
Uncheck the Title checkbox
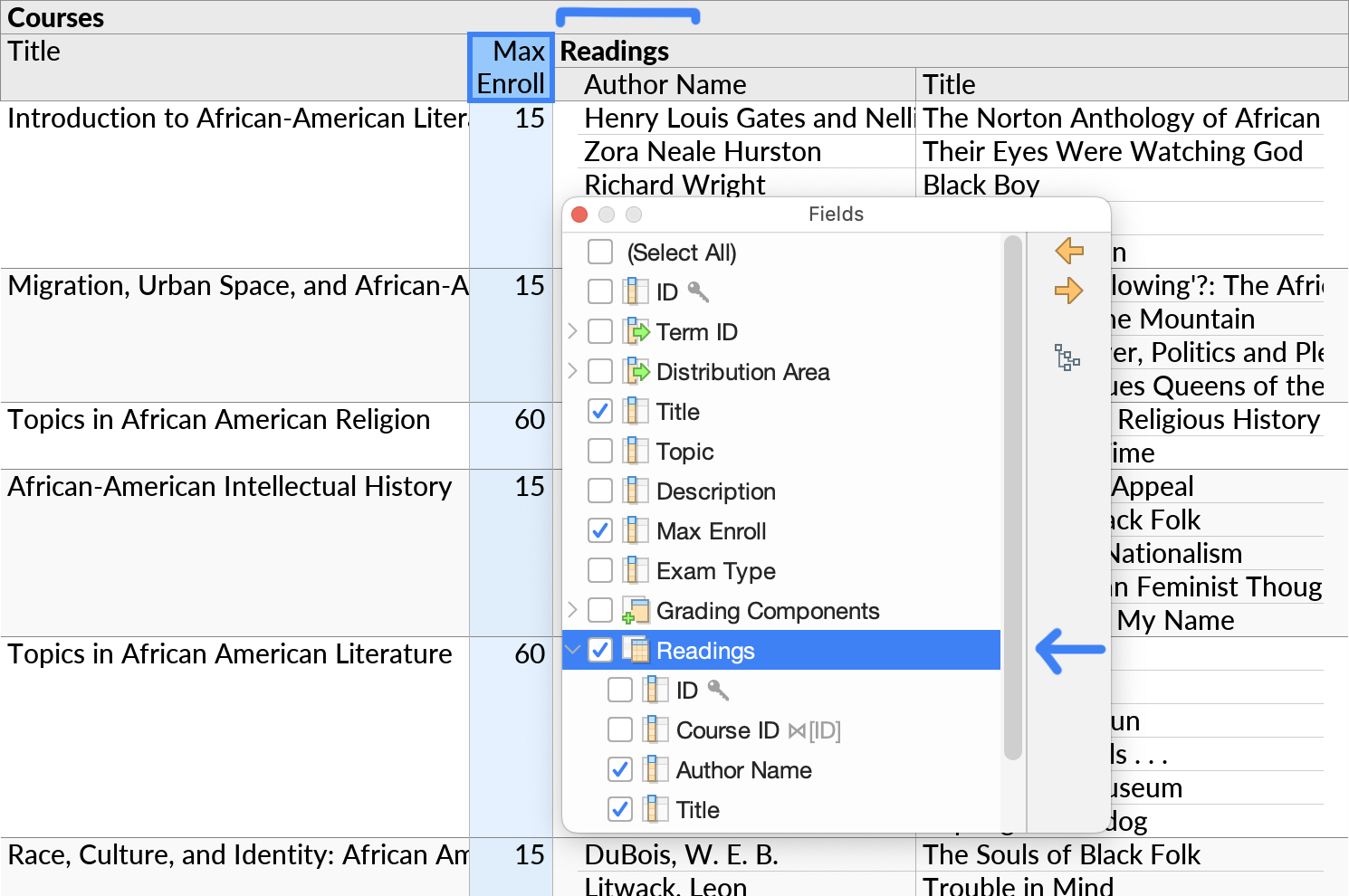(599, 411)
